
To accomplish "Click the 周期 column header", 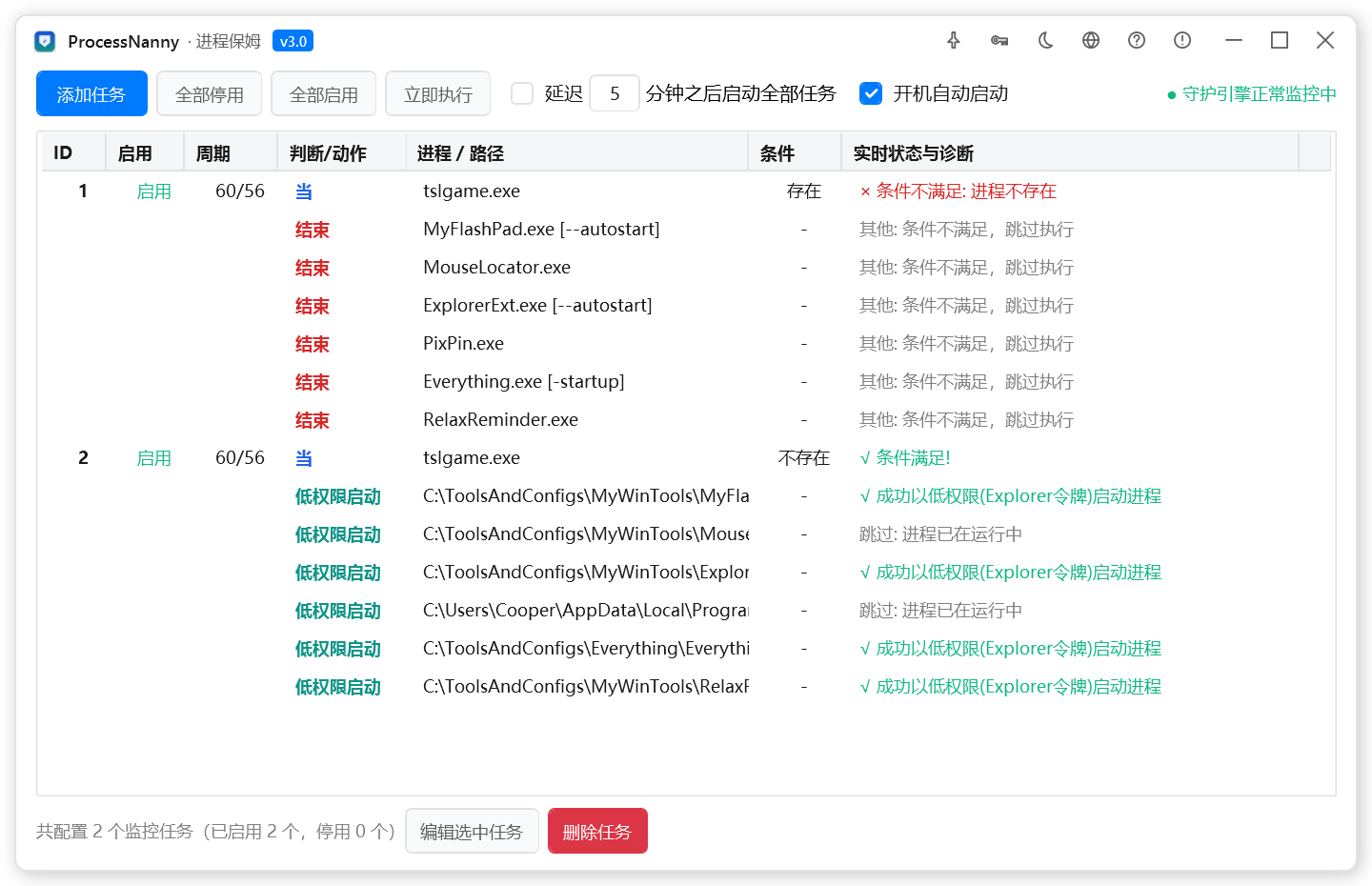I will [231, 152].
